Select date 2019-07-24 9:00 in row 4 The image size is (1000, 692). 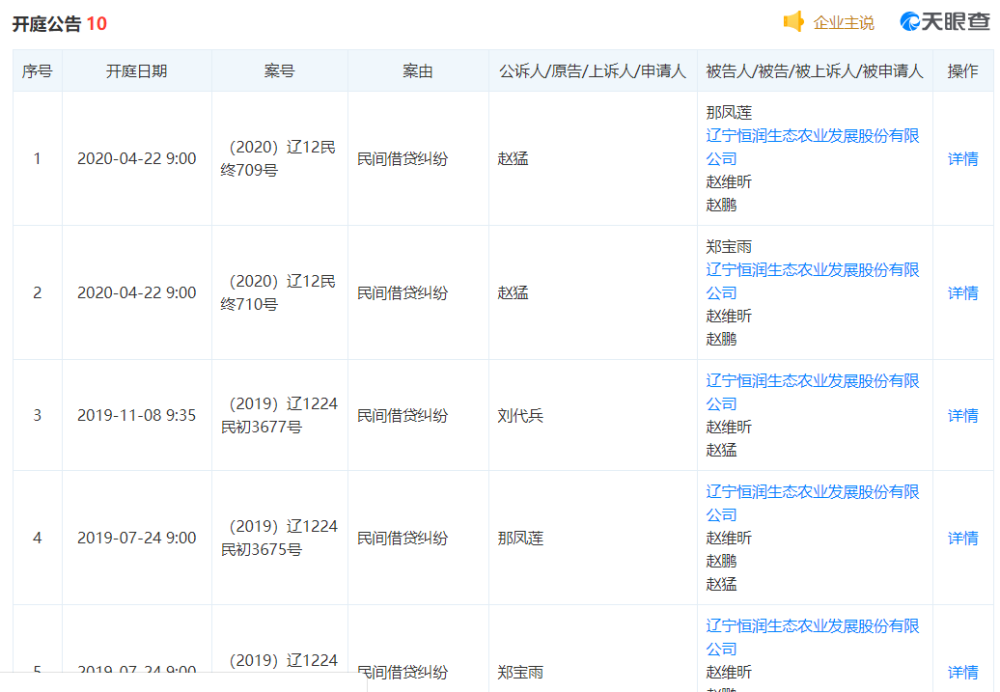(136, 538)
